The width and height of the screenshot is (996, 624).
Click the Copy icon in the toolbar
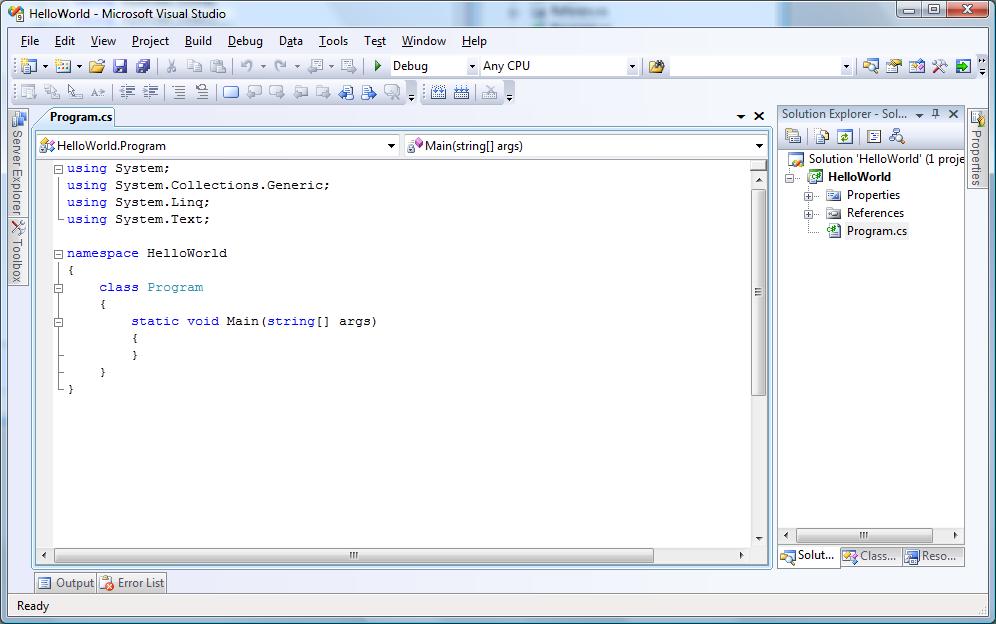(x=194, y=66)
